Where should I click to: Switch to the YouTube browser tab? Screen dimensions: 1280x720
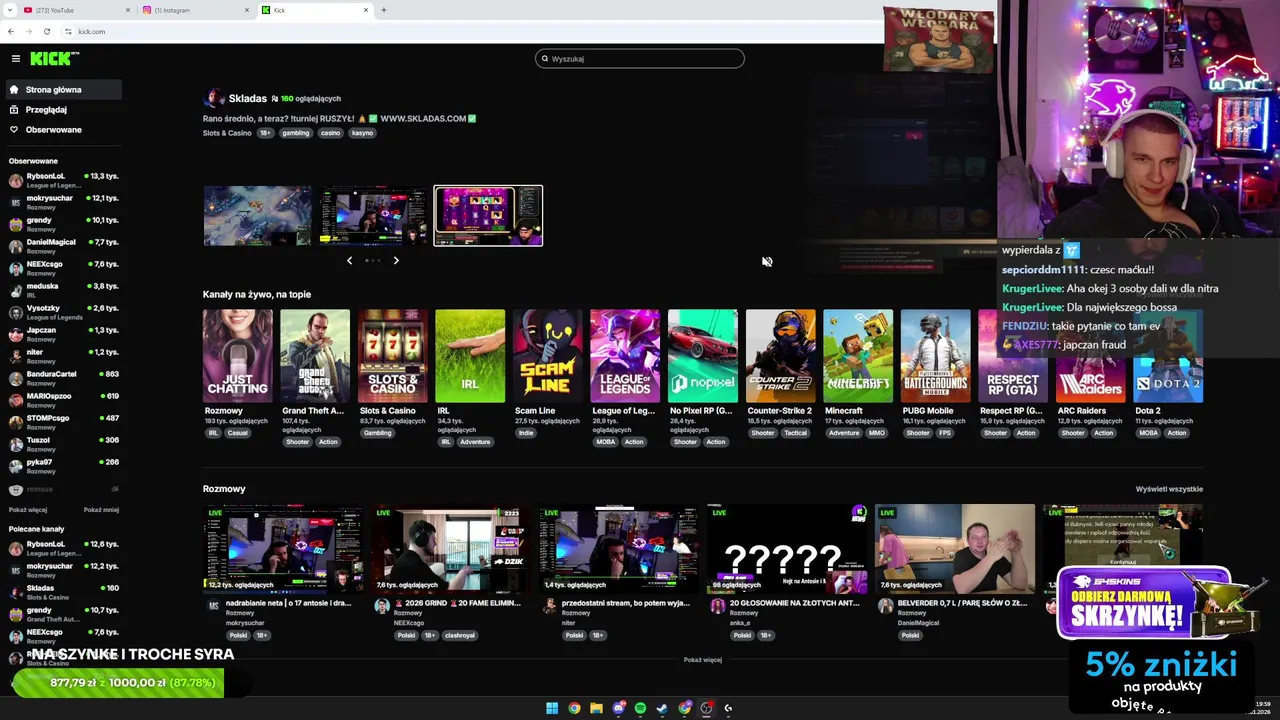74,10
